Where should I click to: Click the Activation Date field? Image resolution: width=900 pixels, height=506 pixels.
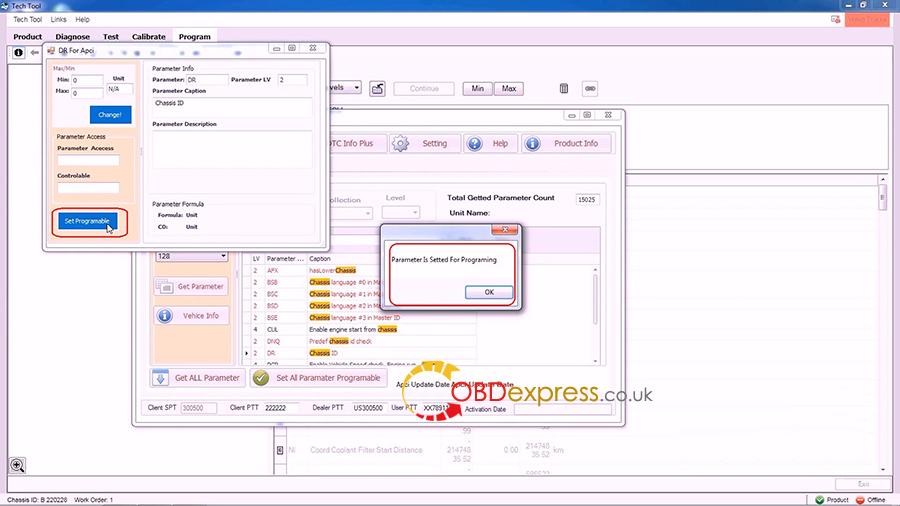pyautogui.click(x=562, y=409)
